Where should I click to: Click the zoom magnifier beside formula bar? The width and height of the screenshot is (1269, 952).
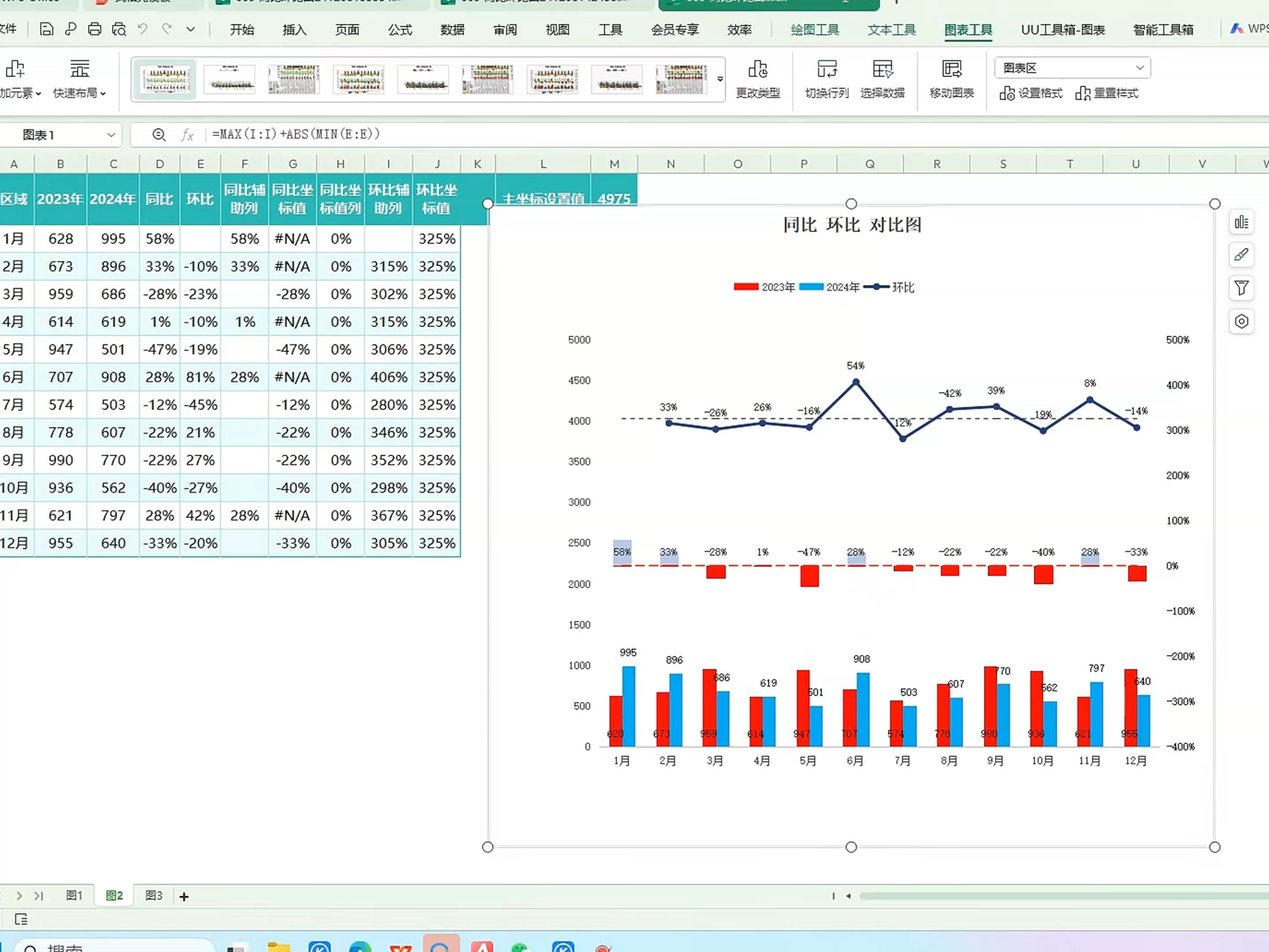159,135
